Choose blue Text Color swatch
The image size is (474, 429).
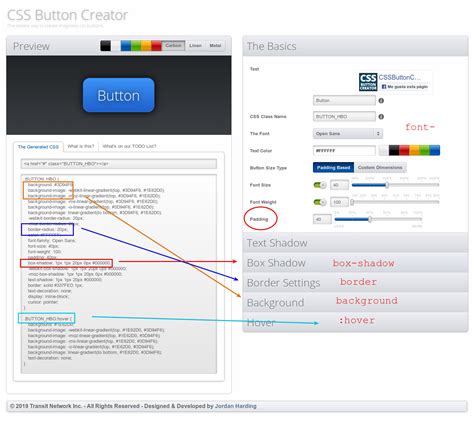click(435, 151)
